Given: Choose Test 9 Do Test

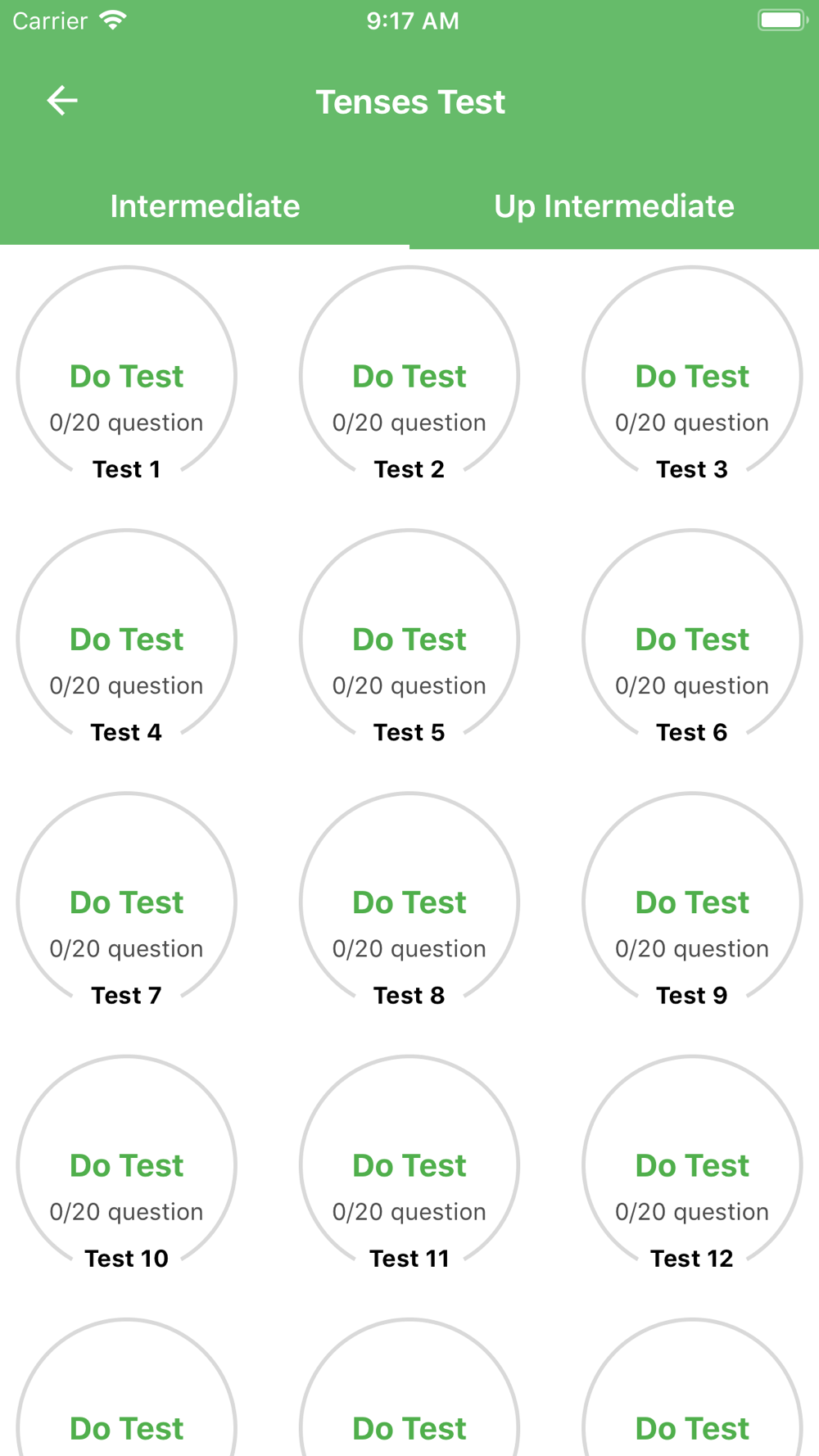Looking at the screenshot, I should pos(692,902).
